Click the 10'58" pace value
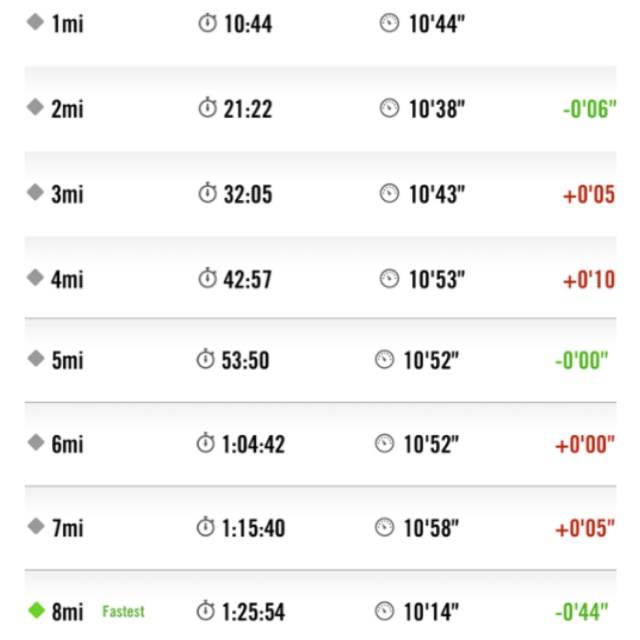 pos(432,527)
